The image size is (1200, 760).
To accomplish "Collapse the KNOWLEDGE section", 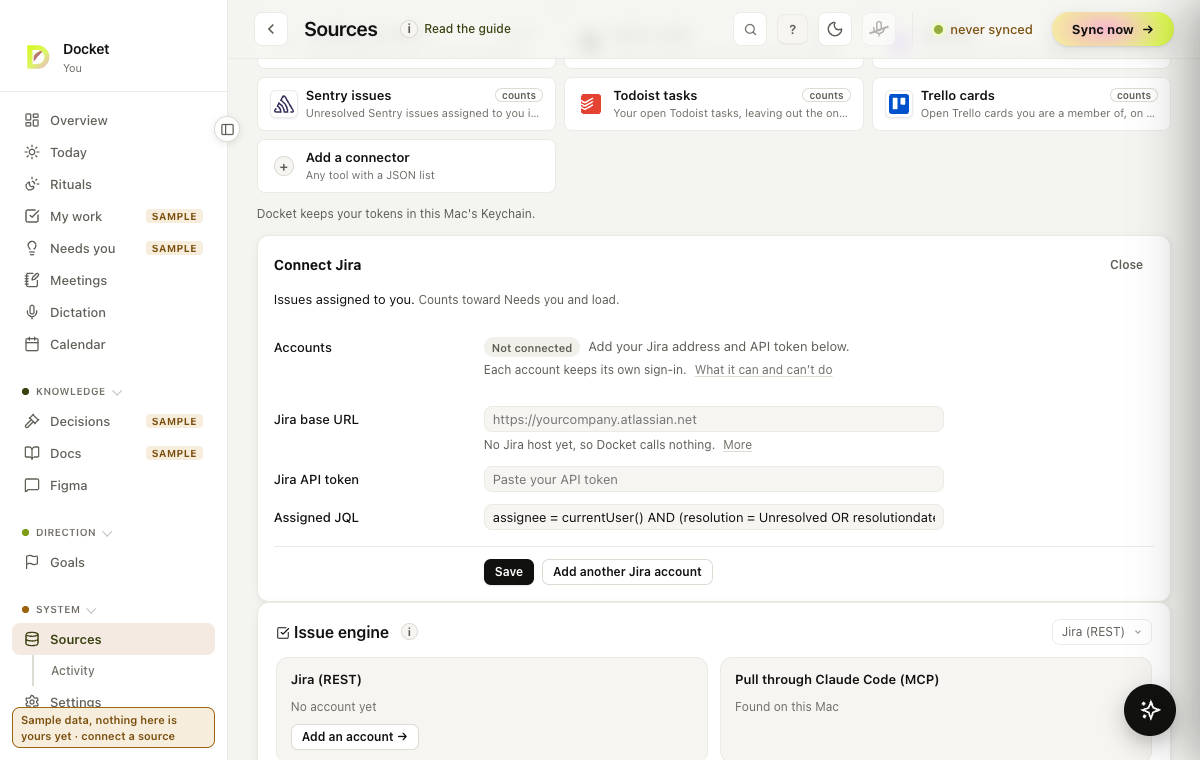I will click(x=72, y=392).
